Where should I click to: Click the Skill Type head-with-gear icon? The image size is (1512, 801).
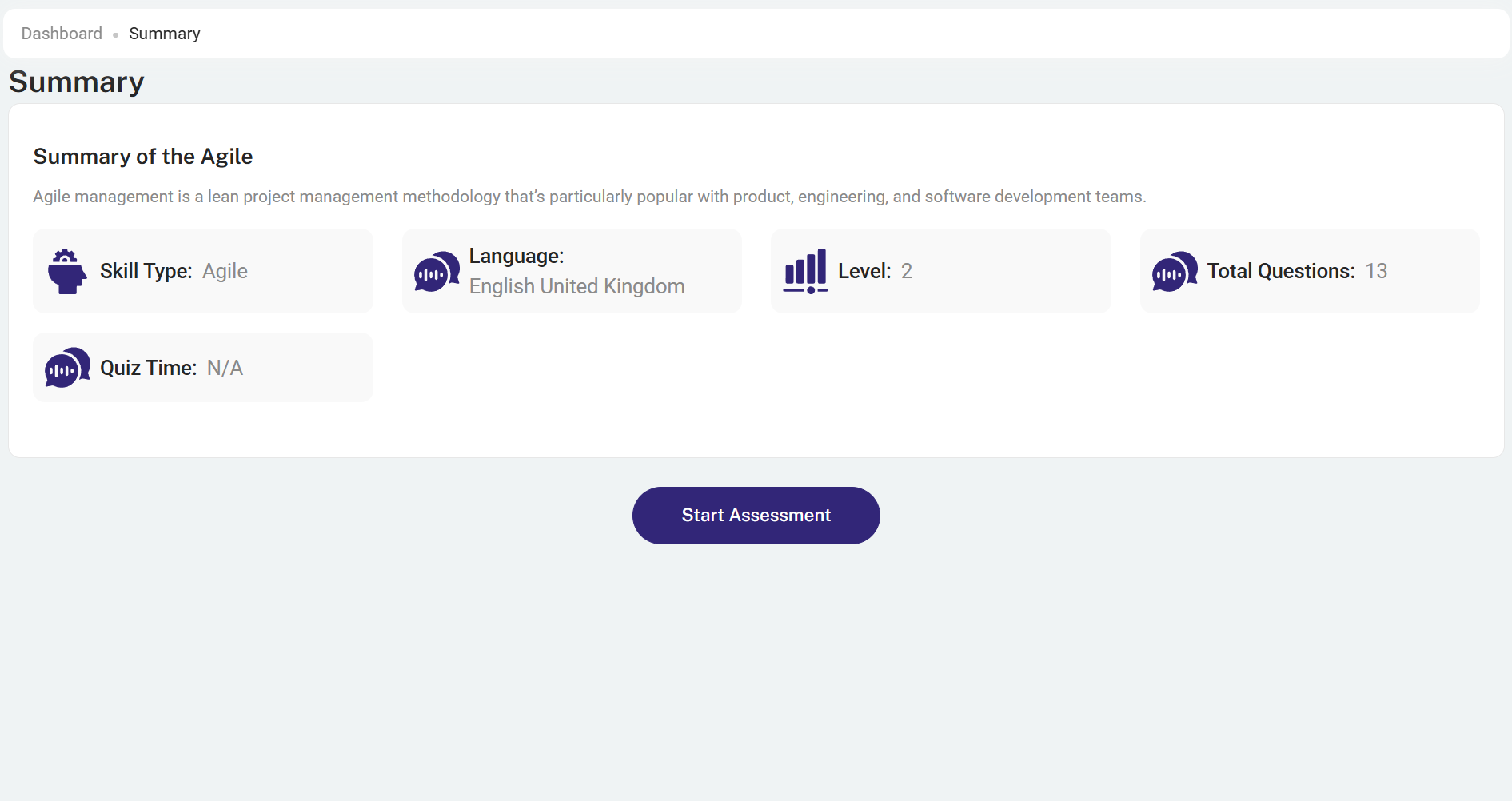point(66,272)
